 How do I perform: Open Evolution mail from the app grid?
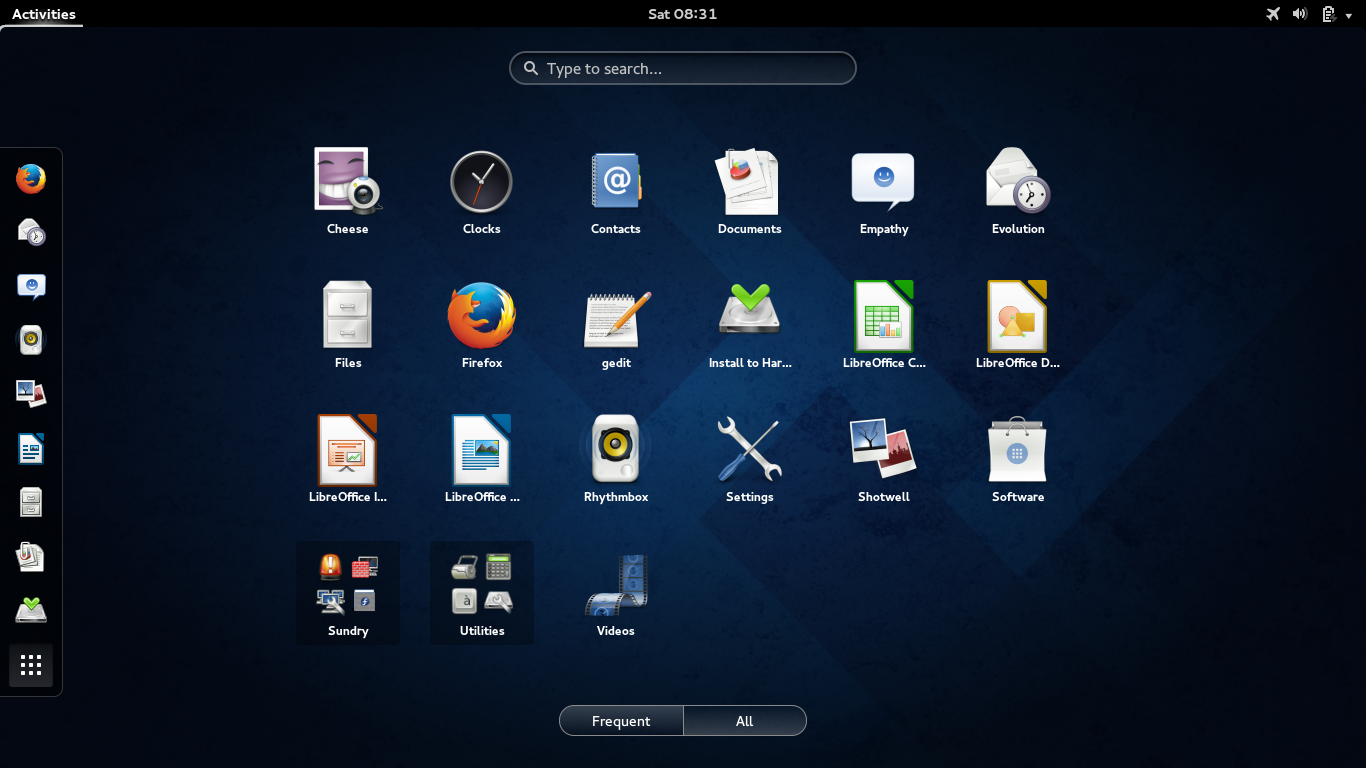click(x=1018, y=191)
